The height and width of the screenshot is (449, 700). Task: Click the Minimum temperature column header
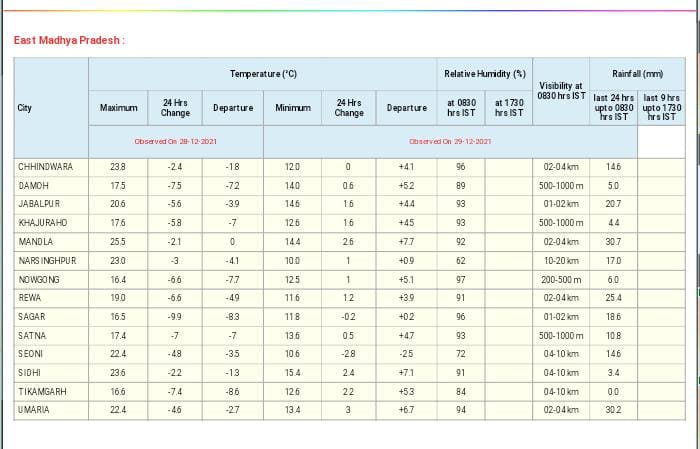click(292, 107)
